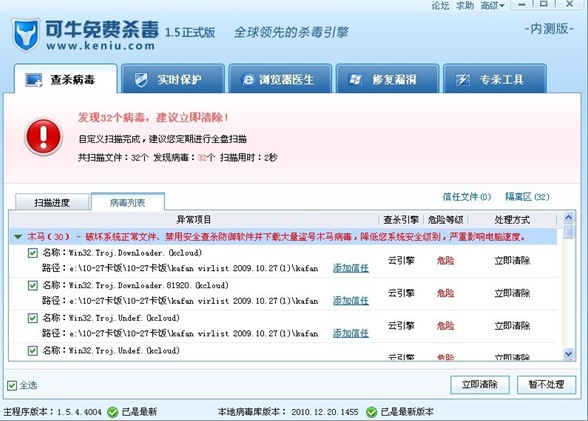Click the IE icon on 浏览器医生 tab
This screenshot has height=421, width=588.
point(248,80)
